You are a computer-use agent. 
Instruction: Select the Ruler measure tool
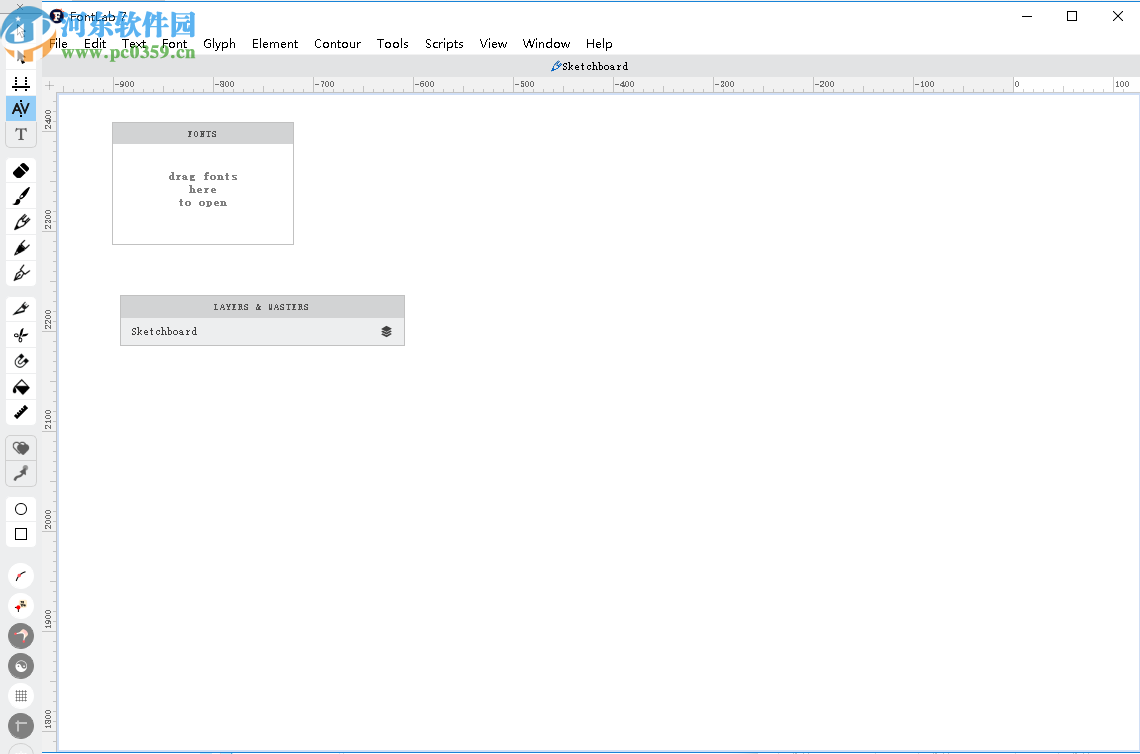coord(21,412)
